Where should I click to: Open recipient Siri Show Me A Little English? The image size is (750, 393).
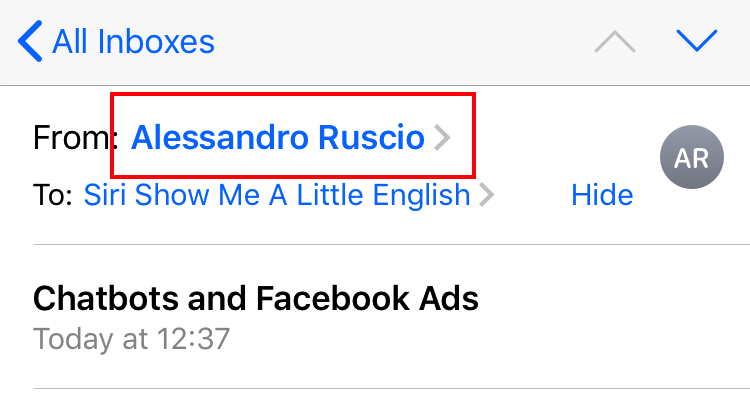[x=277, y=195]
